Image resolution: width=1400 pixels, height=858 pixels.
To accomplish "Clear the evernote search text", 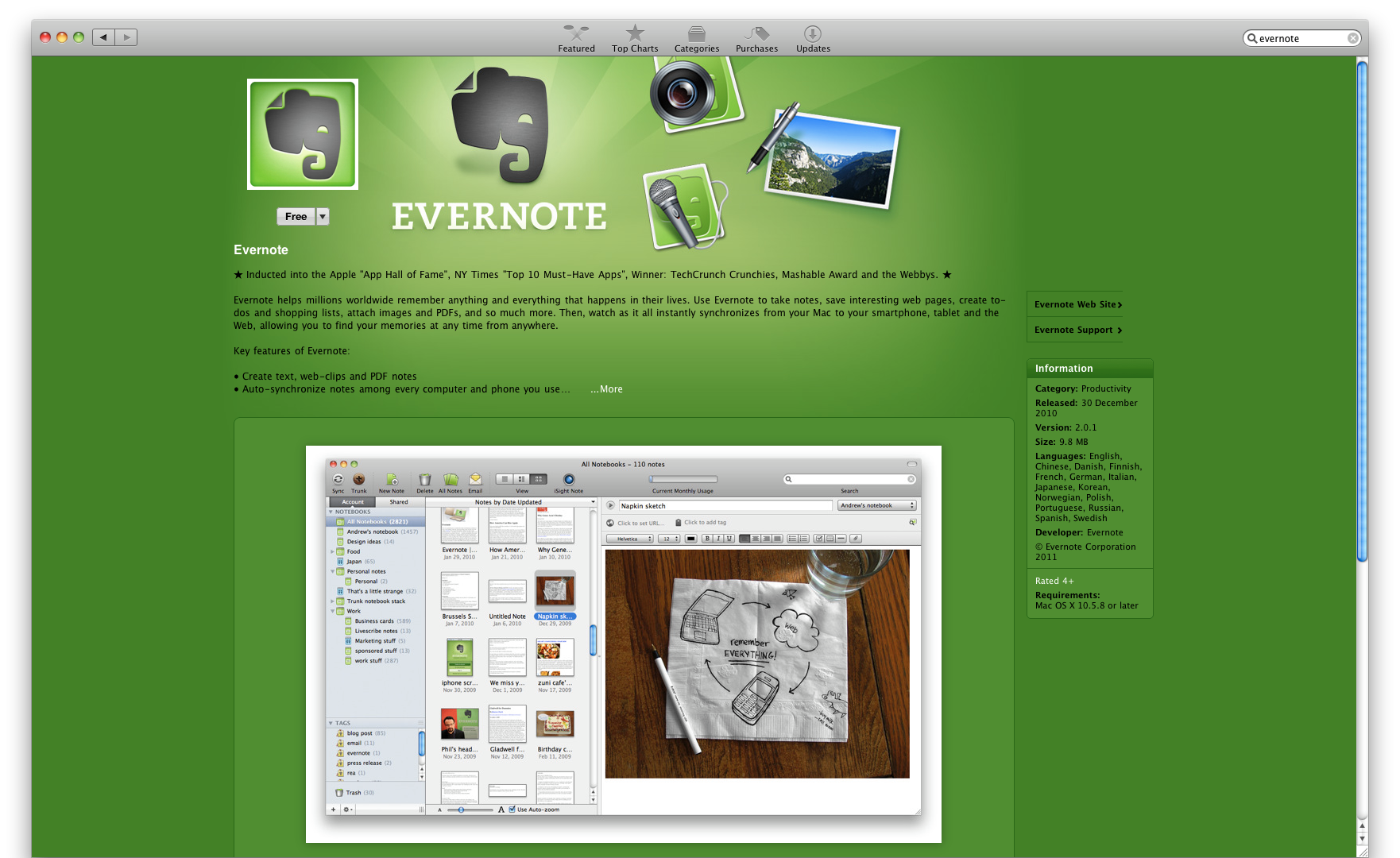I will pyautogui.click(x=1352, y=38).
